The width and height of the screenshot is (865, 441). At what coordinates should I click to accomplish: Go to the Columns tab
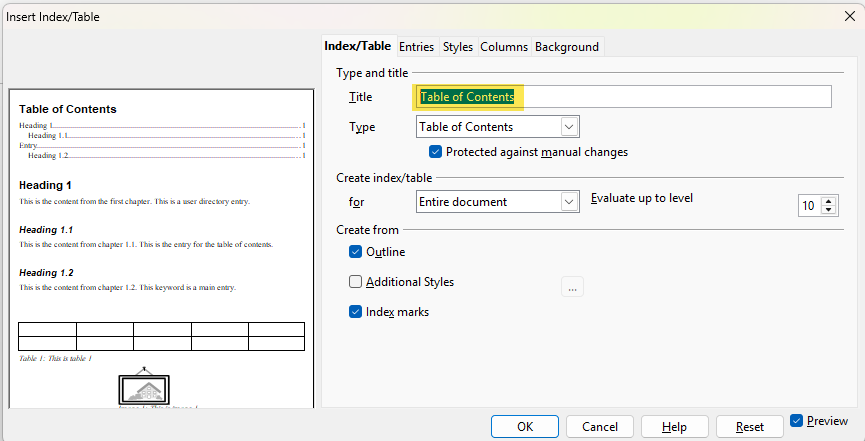(504, 47)
